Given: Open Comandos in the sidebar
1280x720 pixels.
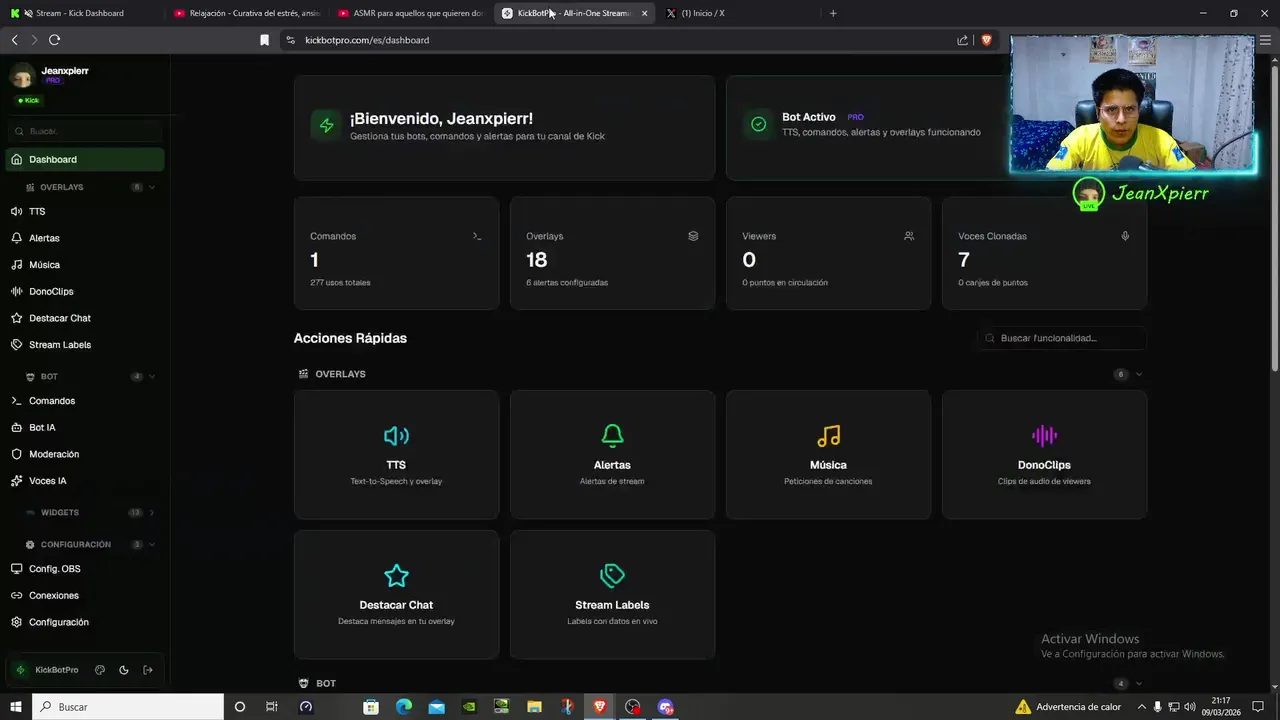Looking at the screenshot, I should [85, 401].
